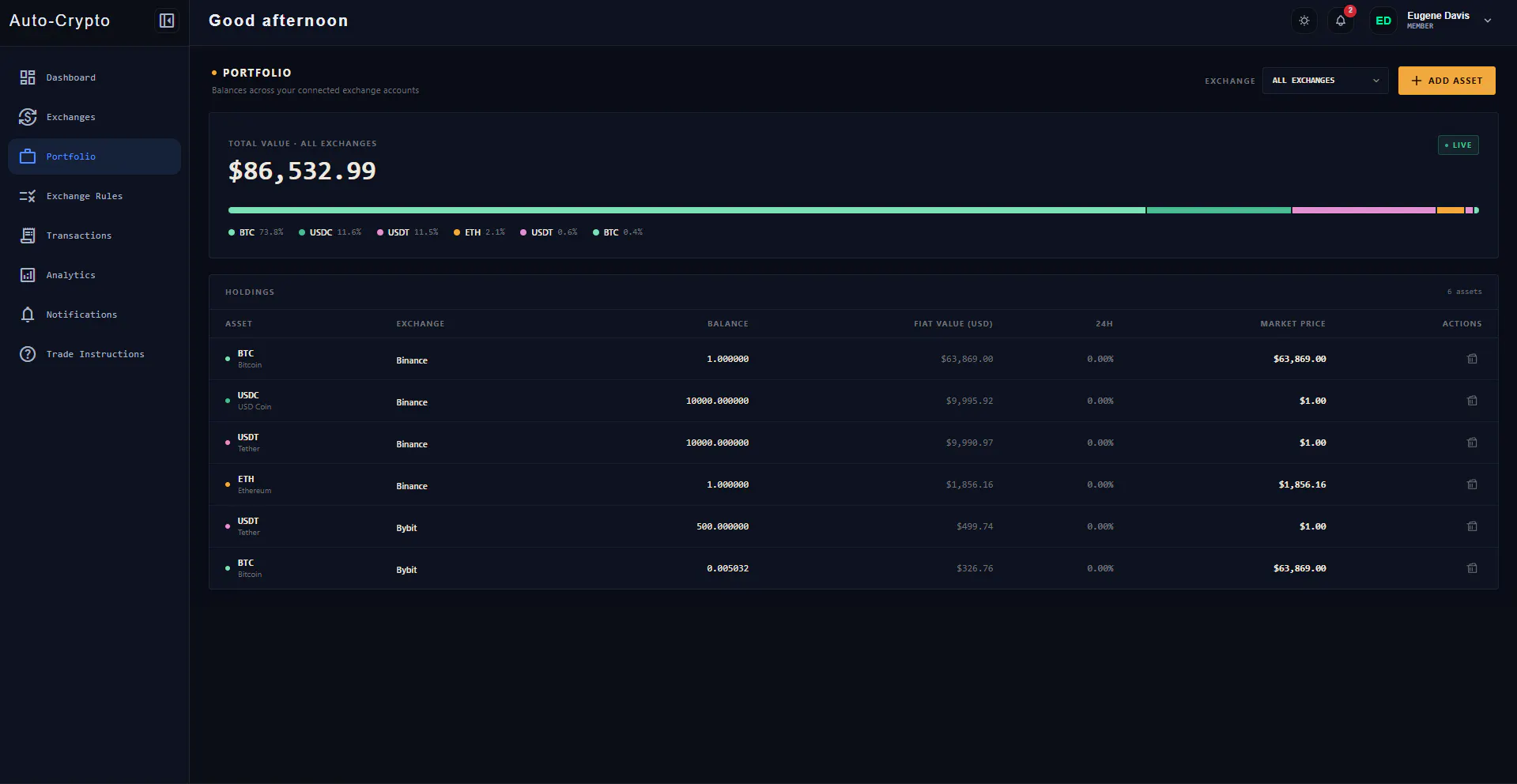The image size is (1517, 784).
Task: Click balance 0.005032 in BTC Bybit row
Action: pos(727,568)
